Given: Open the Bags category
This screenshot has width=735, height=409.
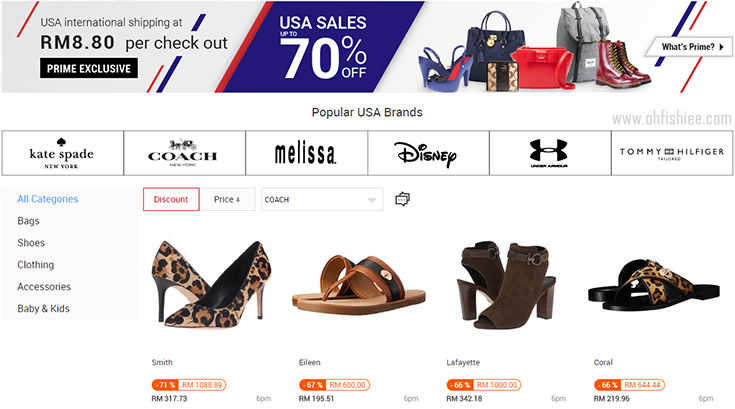Looking at the screenshot, I should [x=28, y=221].
